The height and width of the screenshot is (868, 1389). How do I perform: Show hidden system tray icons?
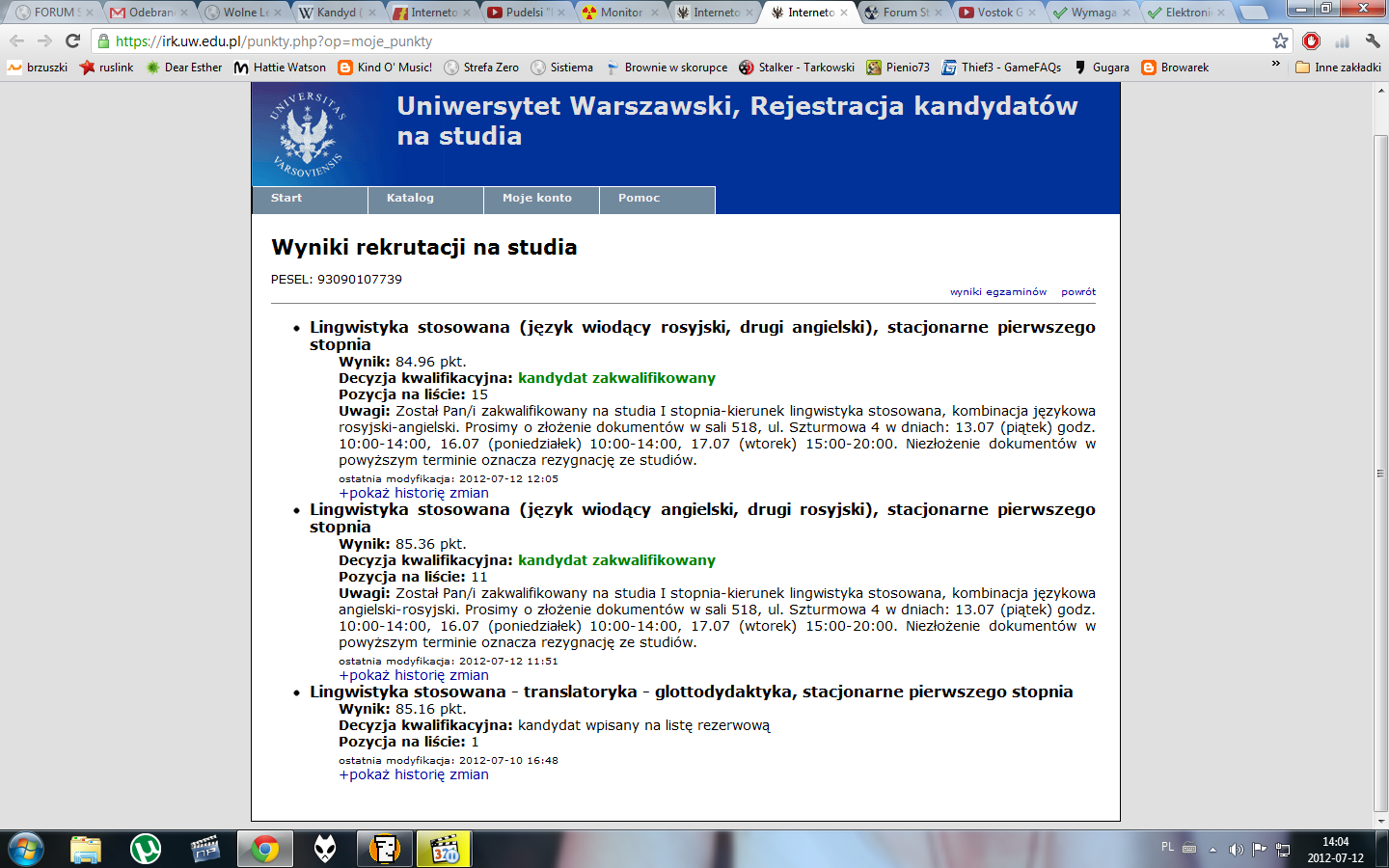click(x=1212, y=850)
